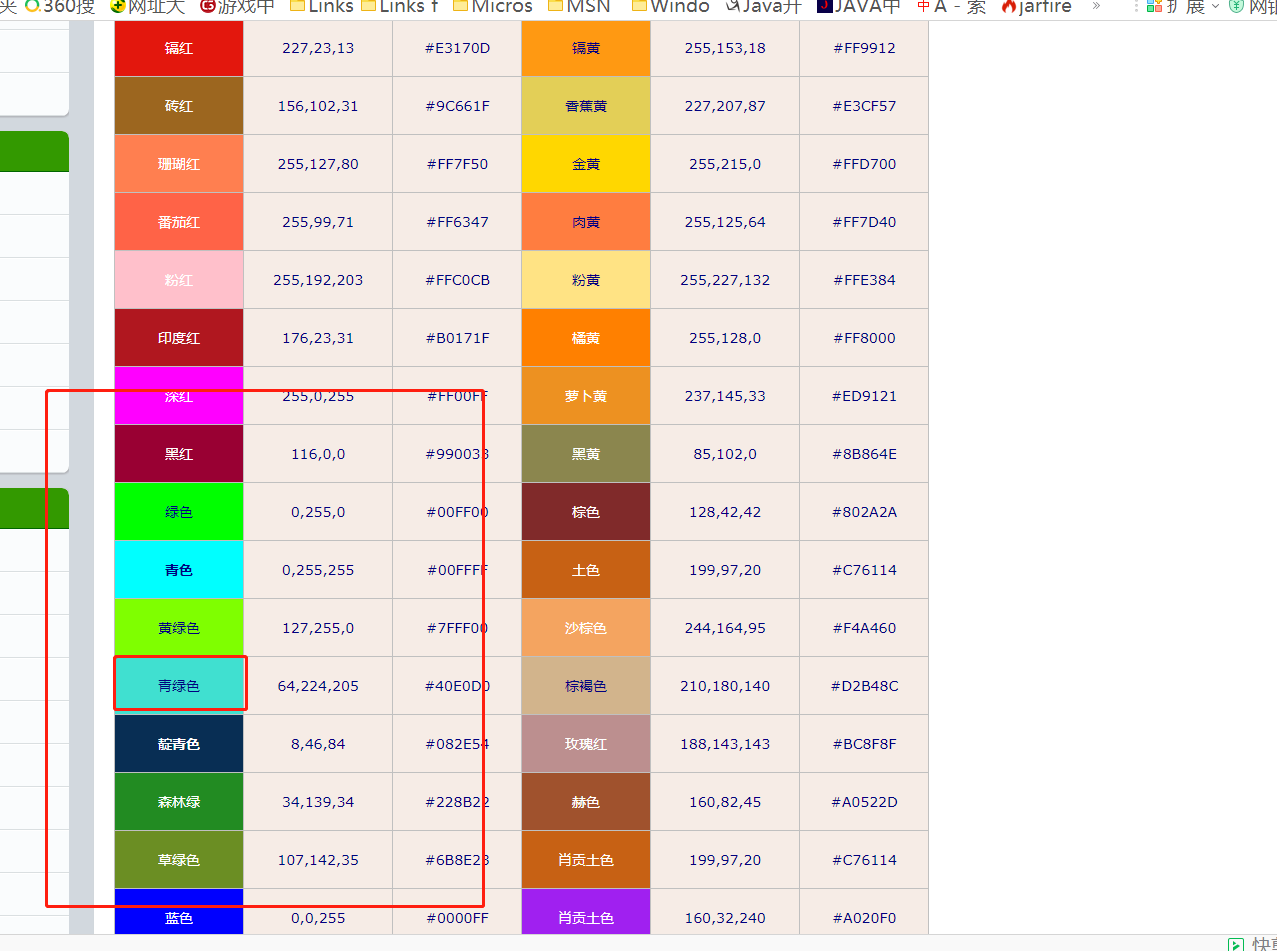Select the hex code #B0171F

click(458, 338)
